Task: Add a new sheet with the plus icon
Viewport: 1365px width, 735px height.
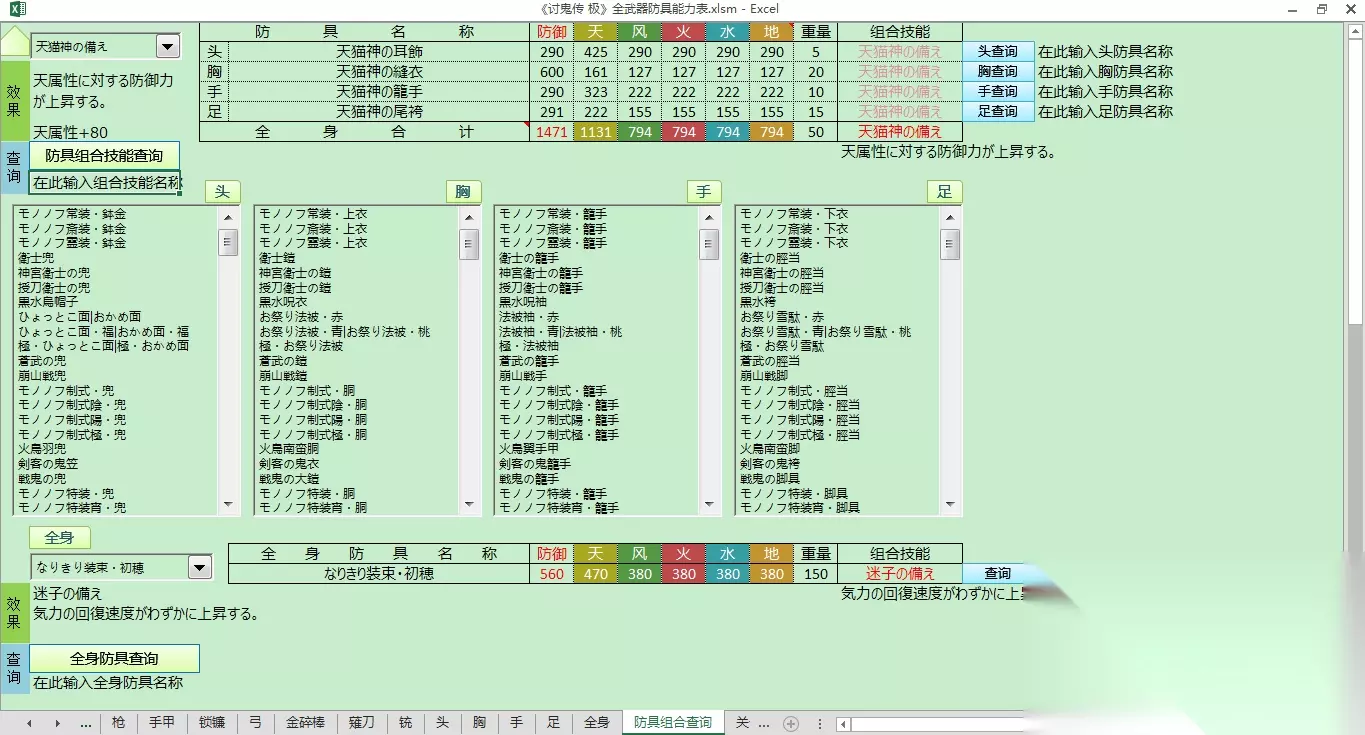Action: coord(791,723)
